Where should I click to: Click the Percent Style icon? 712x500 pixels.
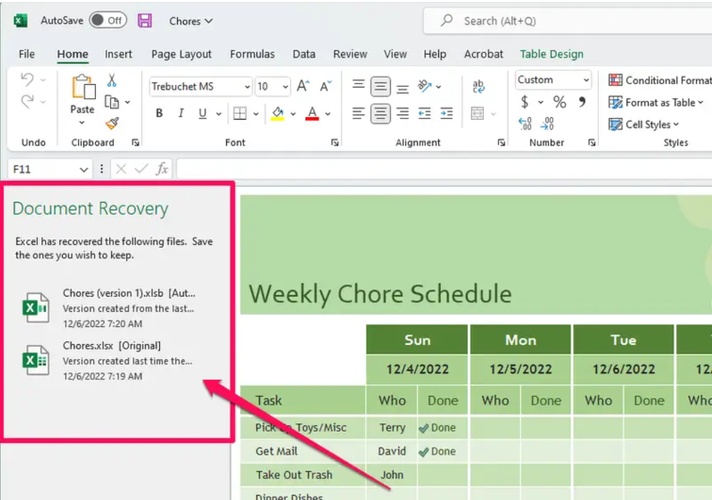pyautogui.click(x=559, y=102)
